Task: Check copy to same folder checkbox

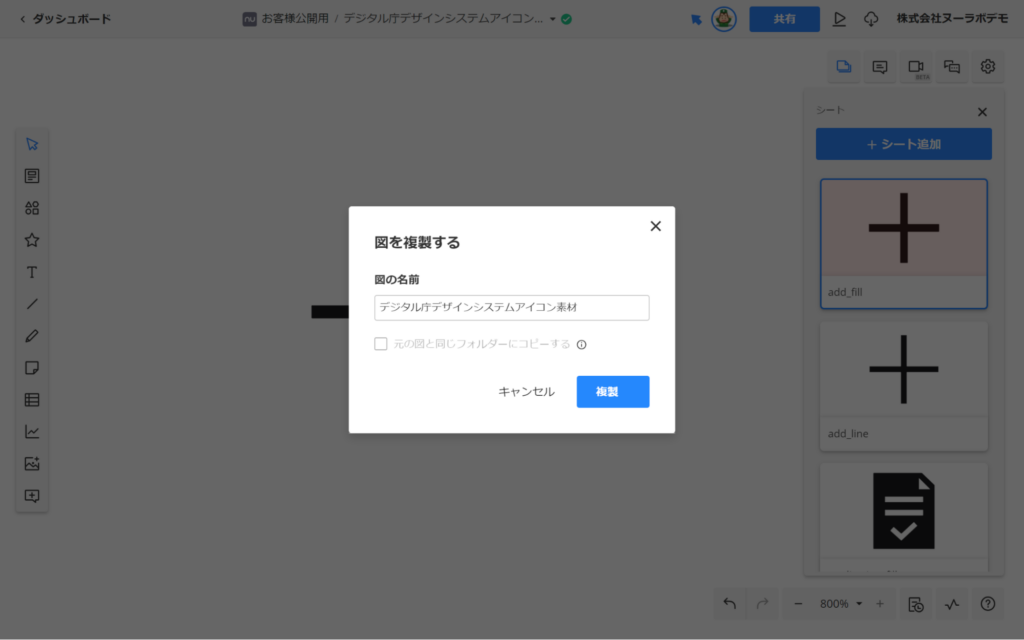Action: [381, 344]
